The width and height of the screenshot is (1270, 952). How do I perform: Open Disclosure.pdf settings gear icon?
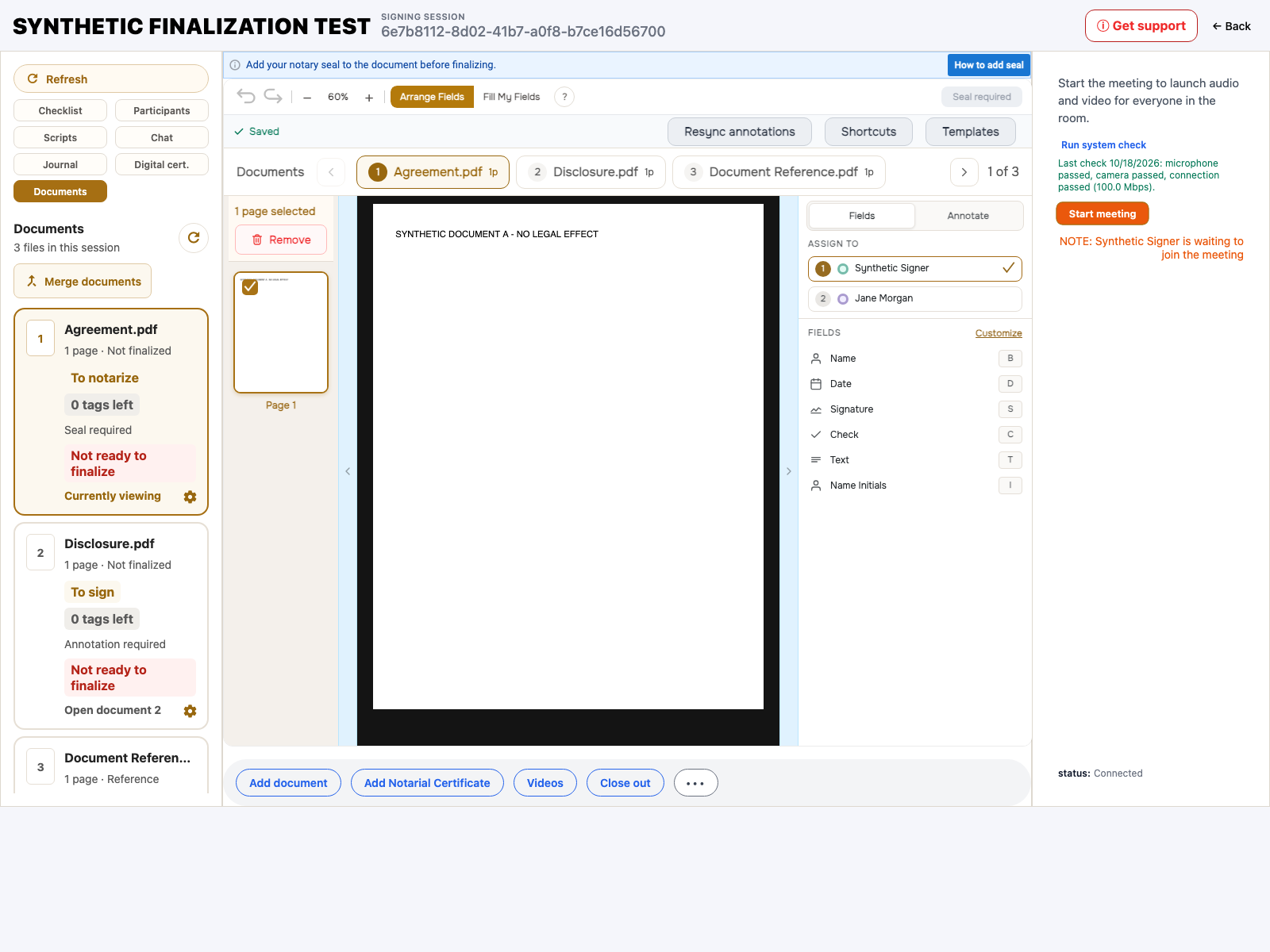coord(190,711)
